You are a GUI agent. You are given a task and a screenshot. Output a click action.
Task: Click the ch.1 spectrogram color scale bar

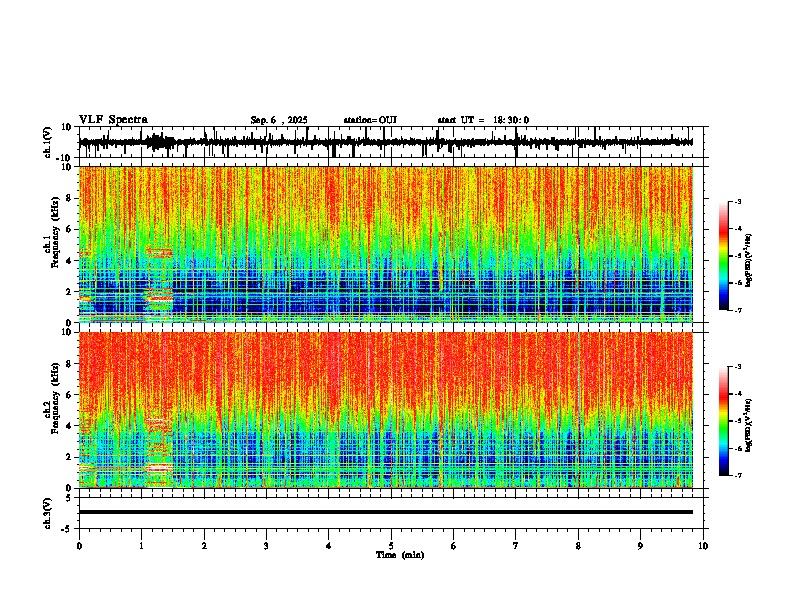pos(723,256)
